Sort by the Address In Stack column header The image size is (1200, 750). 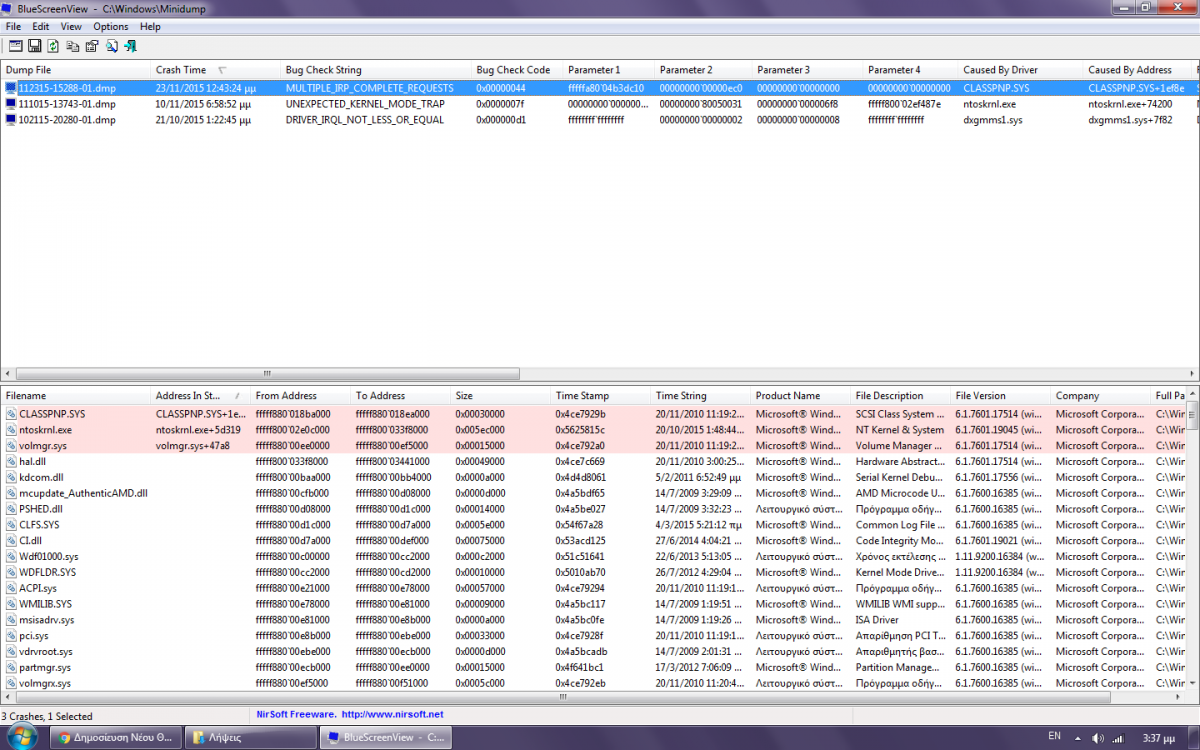tap(186, 396)
